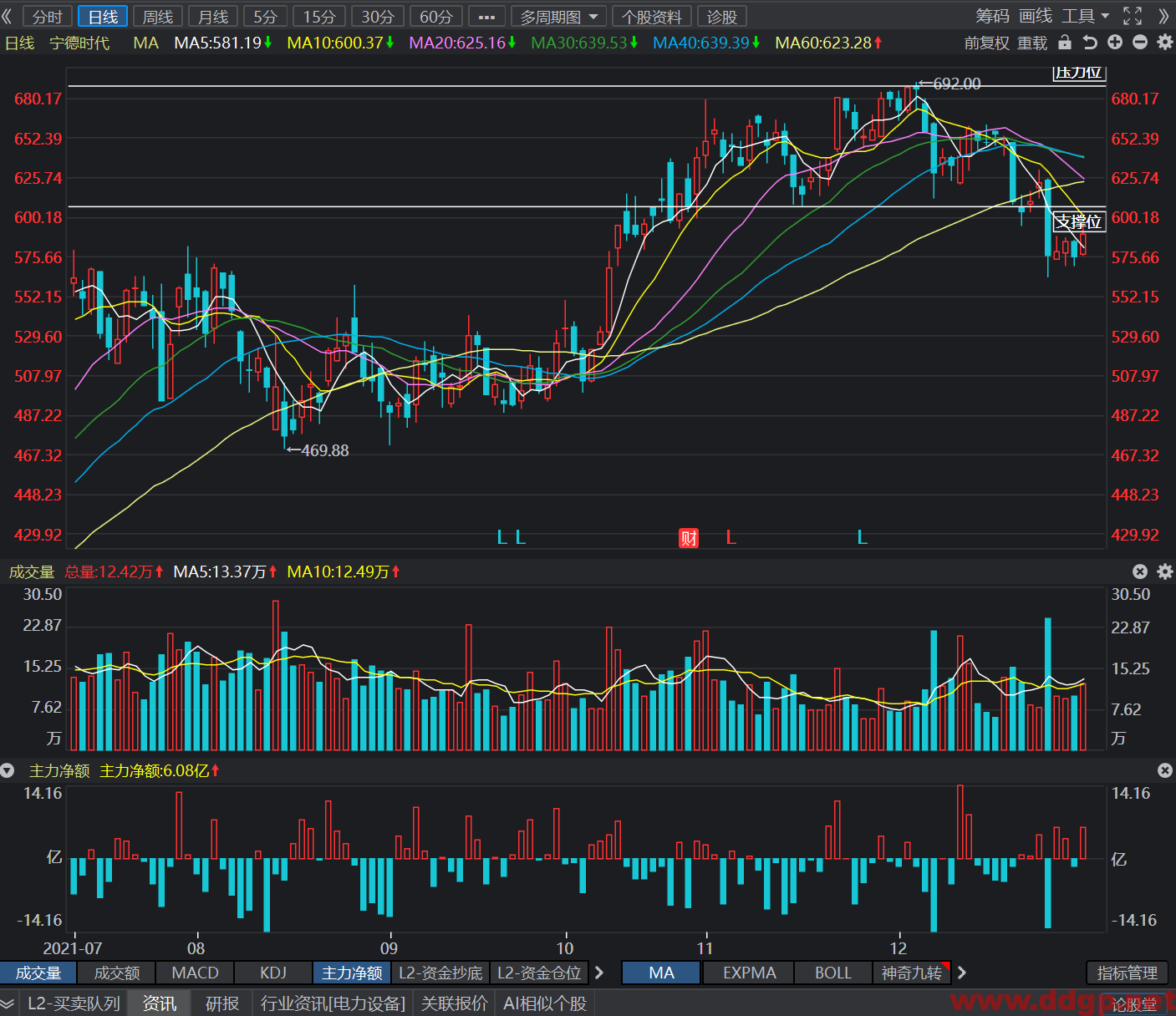Switch to BOLL overlay tab

[832, 973]
